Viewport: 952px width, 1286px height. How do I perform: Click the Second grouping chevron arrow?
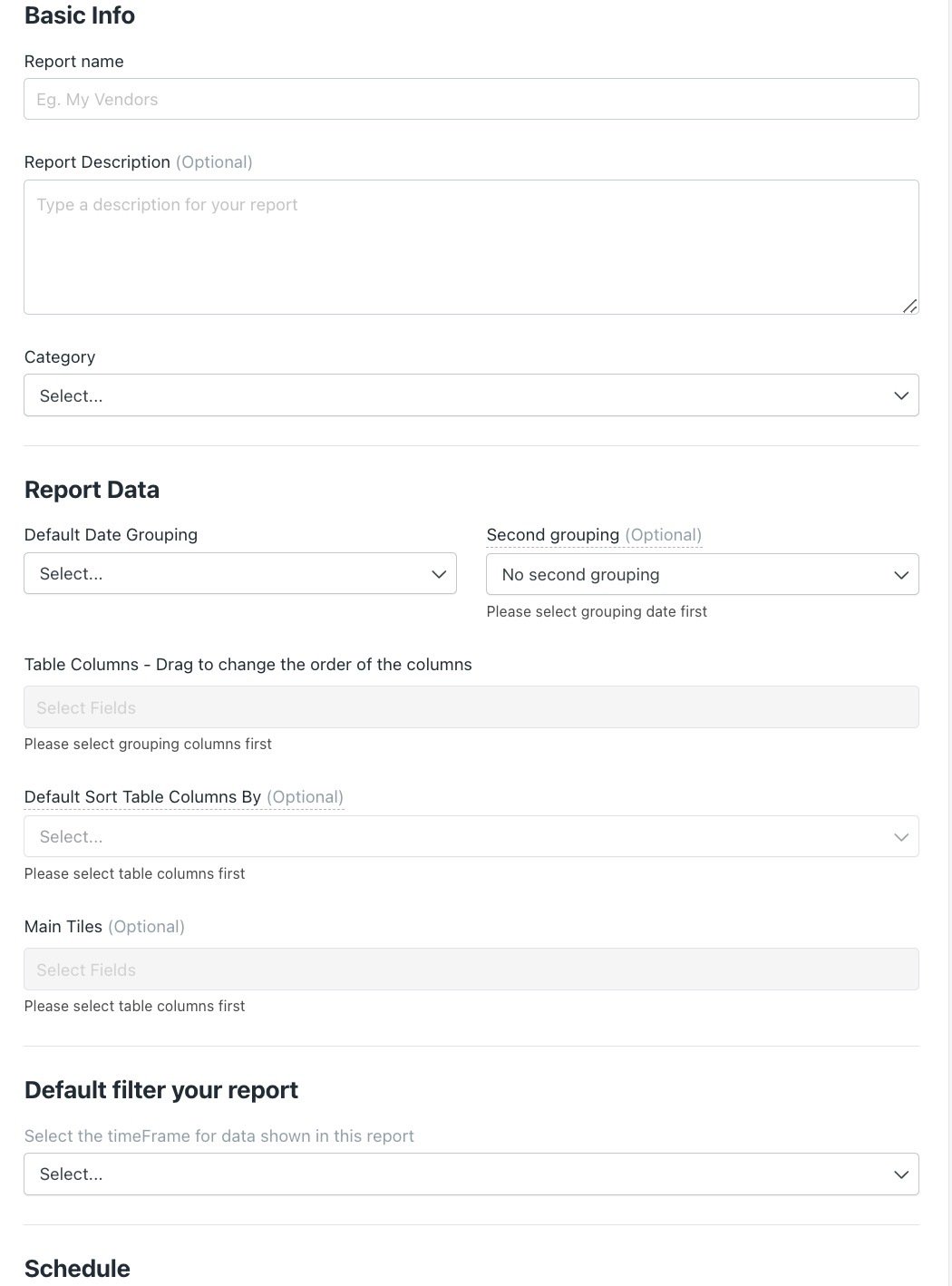click(900, 575)
